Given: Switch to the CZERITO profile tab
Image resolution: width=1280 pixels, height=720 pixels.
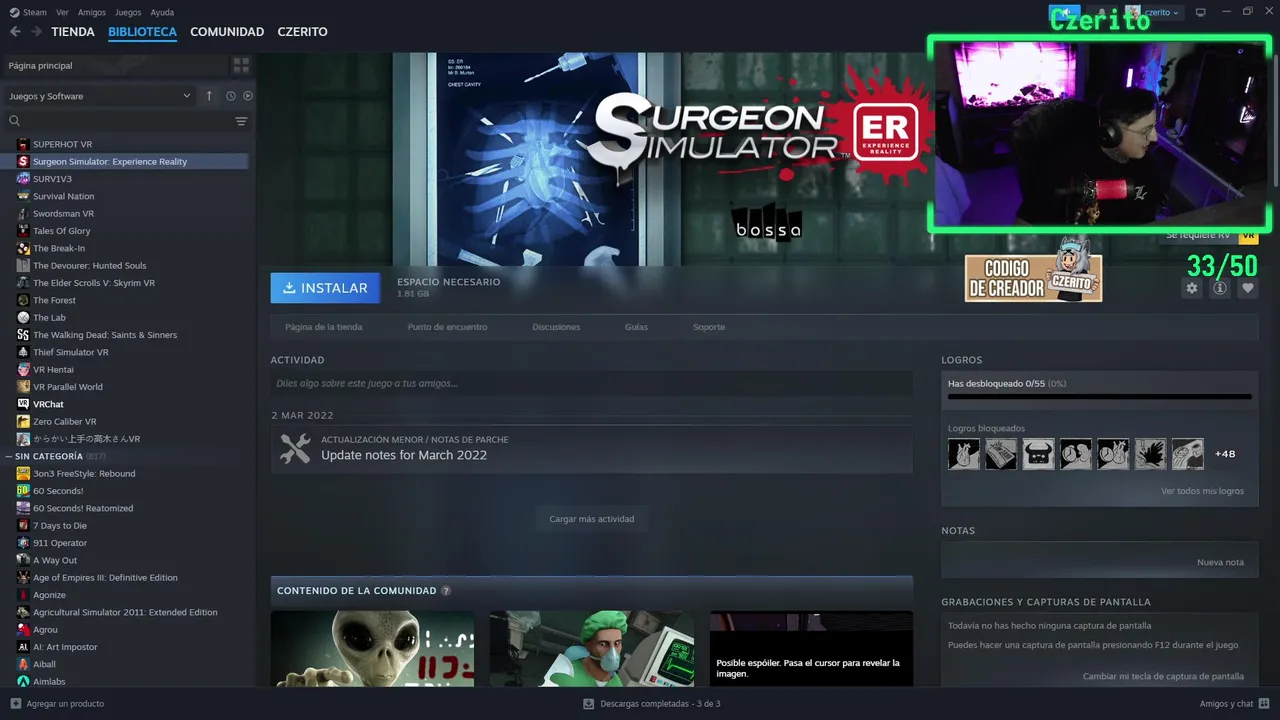Looking at the screenshot, I should click(302, 32).
